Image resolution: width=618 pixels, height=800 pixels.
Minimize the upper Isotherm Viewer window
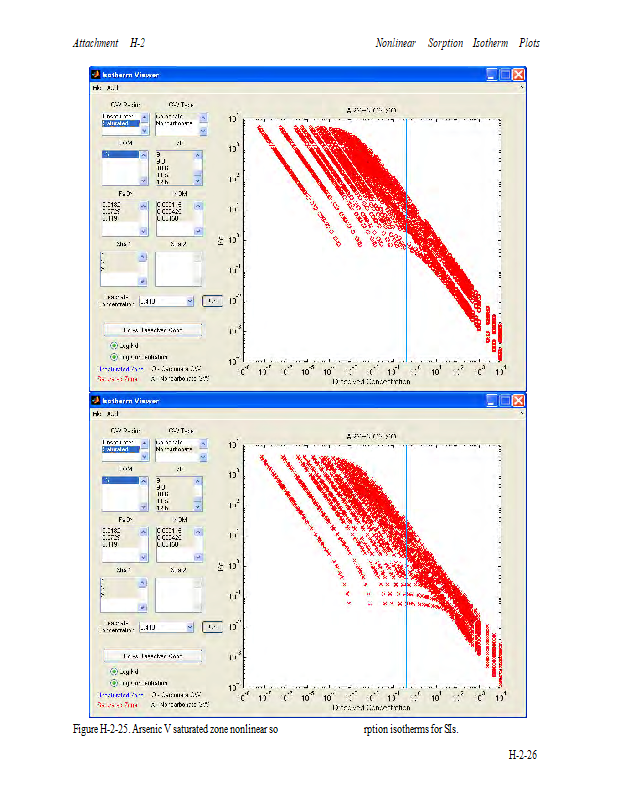[x=492, y=75]
